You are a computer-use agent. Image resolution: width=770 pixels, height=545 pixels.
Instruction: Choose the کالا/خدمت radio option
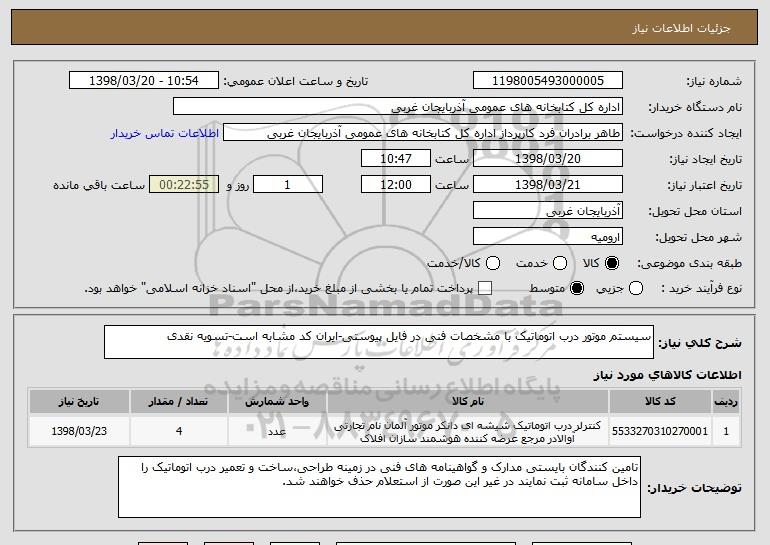pyautogui.click(x=492, y=263)
